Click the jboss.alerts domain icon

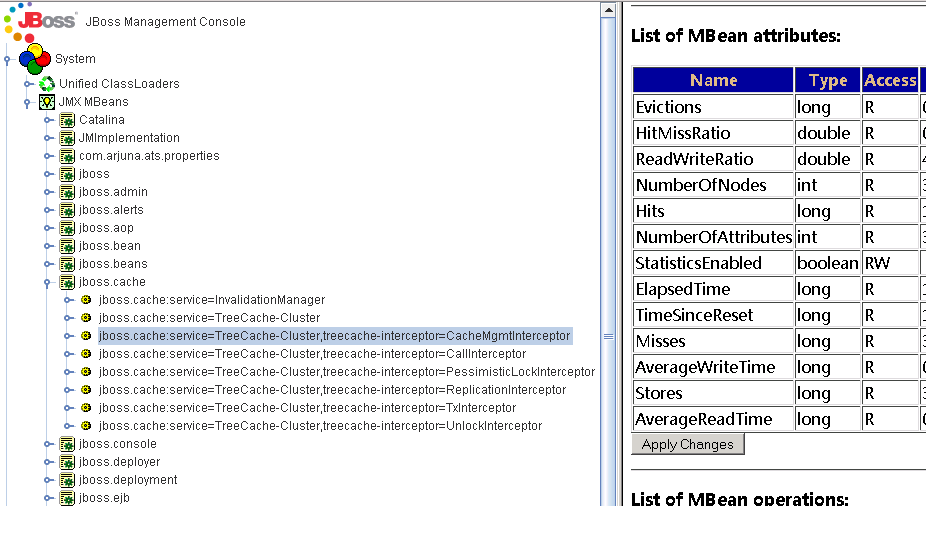(67, 210)
